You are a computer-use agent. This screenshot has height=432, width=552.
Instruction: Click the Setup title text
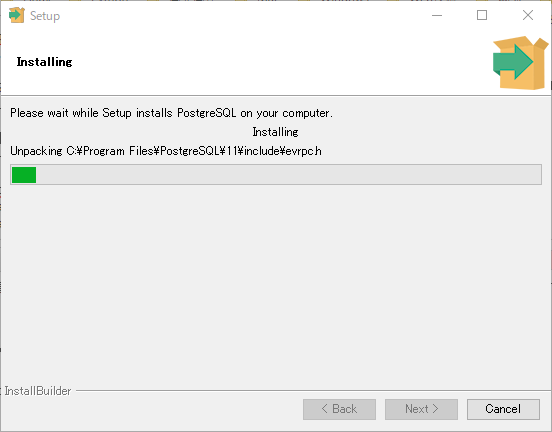tap(45, 16)
